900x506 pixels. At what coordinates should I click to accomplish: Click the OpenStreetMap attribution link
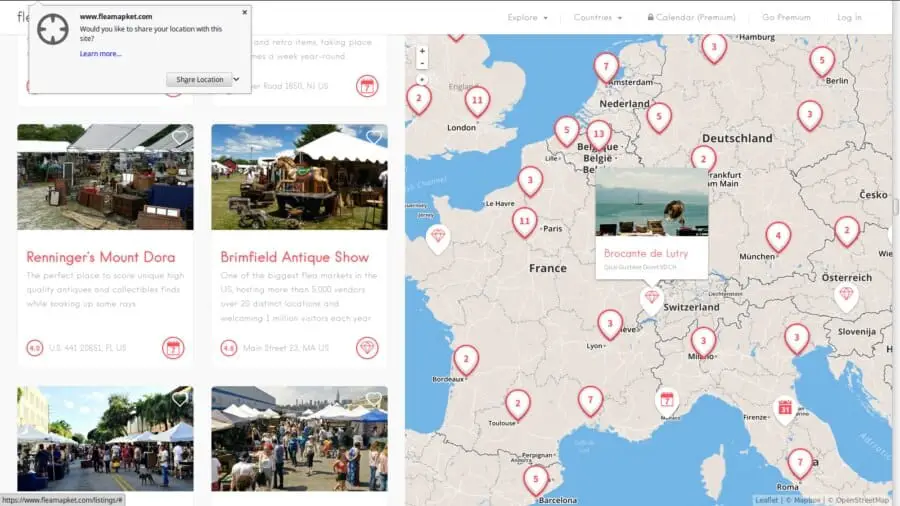point(861,500)
